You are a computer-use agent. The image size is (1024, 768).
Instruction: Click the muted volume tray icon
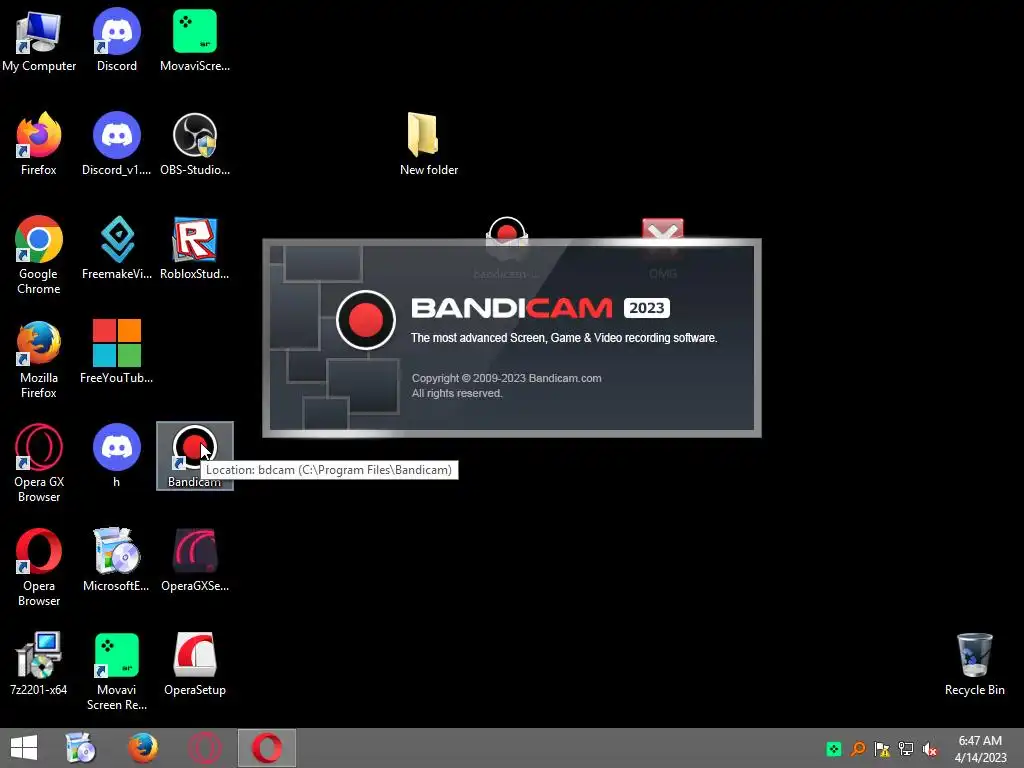(x=930, y=749)
